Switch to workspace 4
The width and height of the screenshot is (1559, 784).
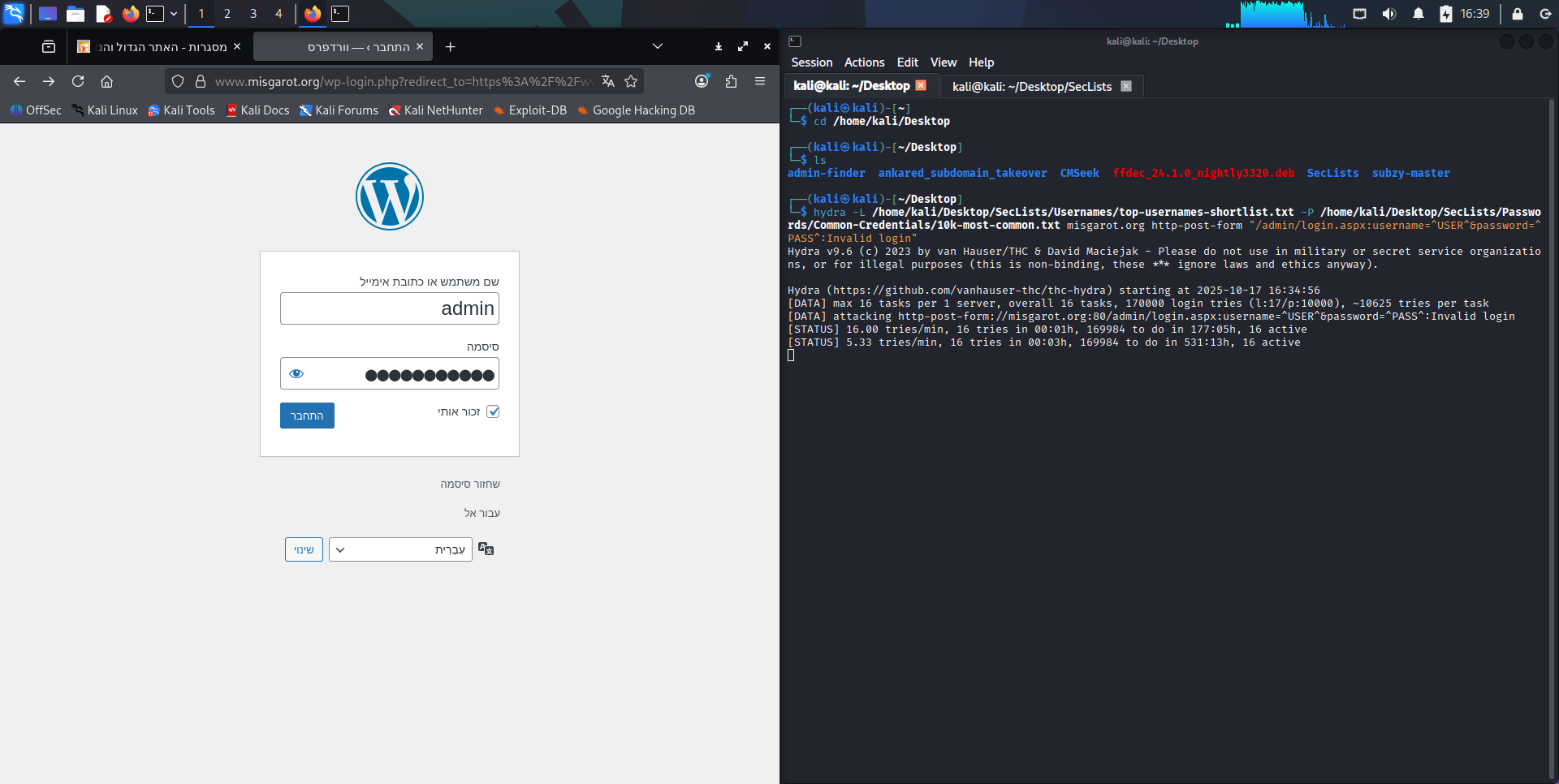click(279, 14)
